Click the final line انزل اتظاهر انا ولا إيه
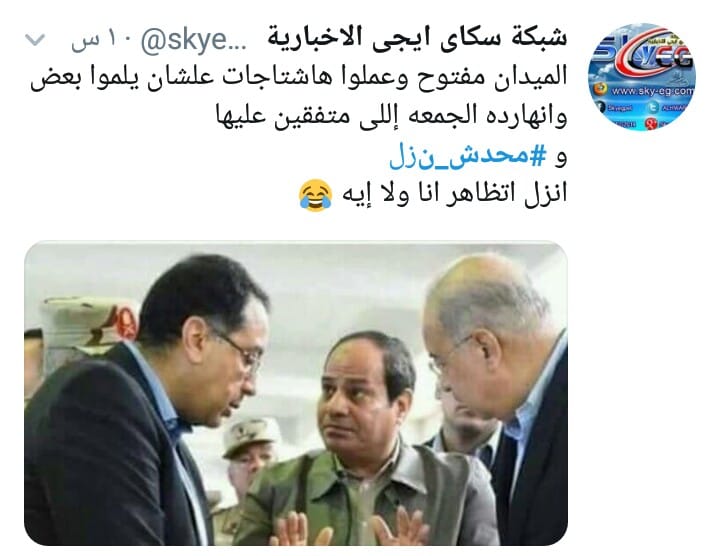The image size is (720, 556). coord(455,194)
